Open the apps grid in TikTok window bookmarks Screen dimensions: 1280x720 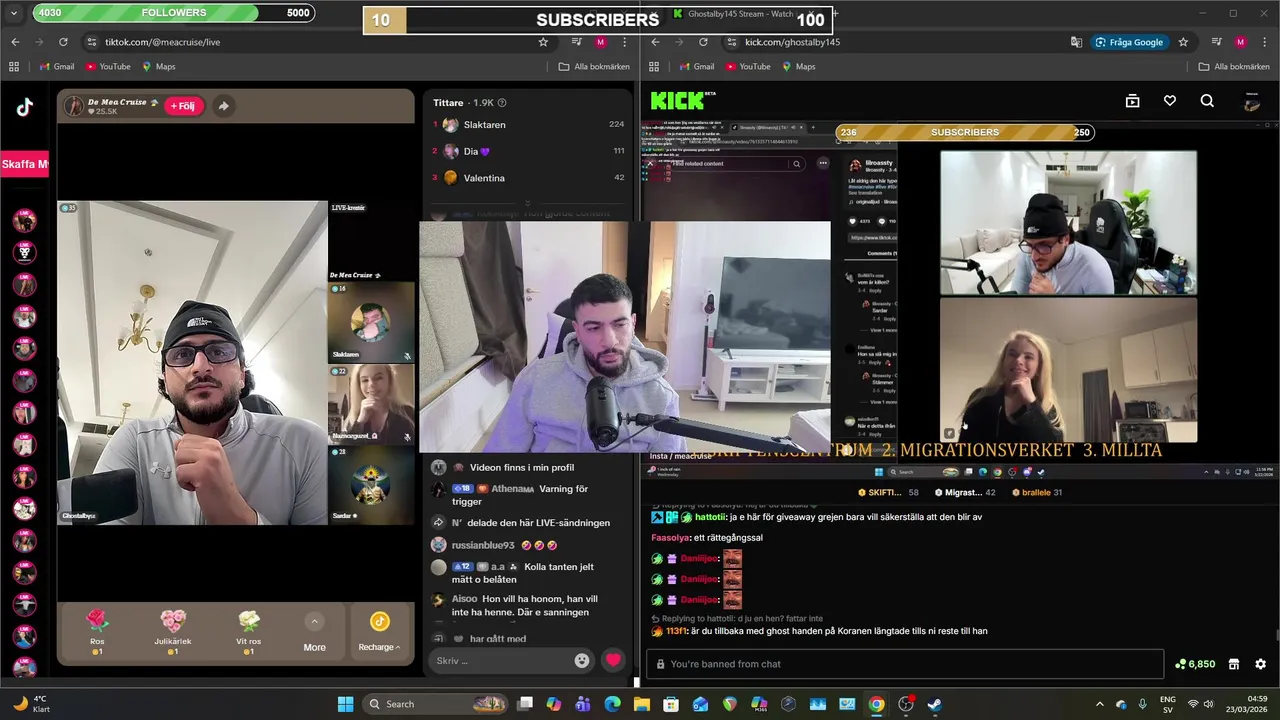click(x=14, y=66)
